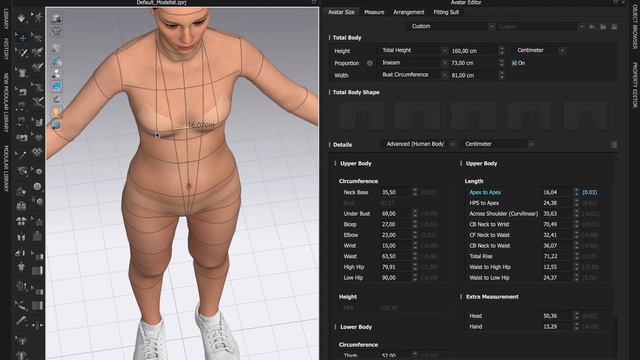The image size is (640, 360).
Task: Open the first Custom preset dropdown
Action: click(x=451, y=27)
